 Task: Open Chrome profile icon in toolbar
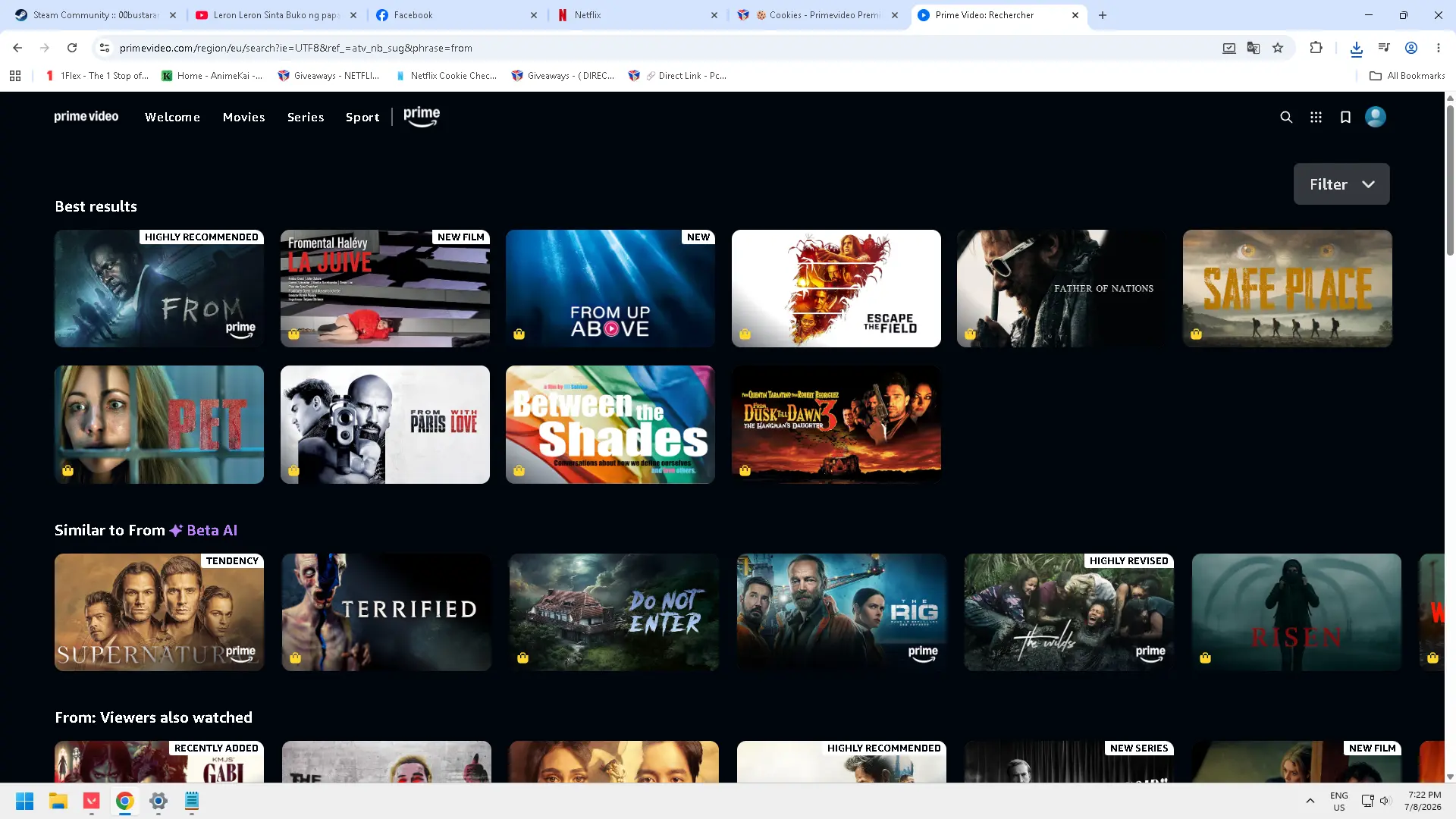(x=1411, y=48)
